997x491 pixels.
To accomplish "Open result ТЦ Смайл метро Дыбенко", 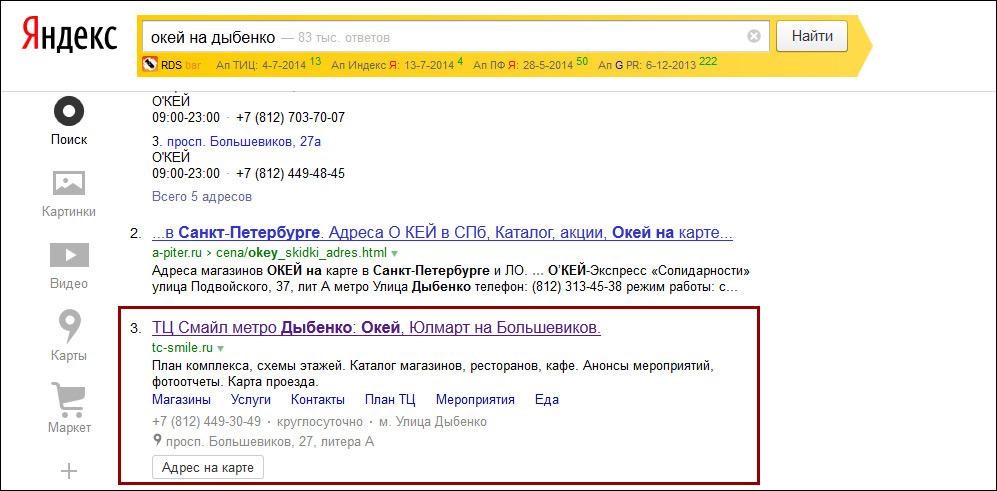I will [x=376, y=328].
